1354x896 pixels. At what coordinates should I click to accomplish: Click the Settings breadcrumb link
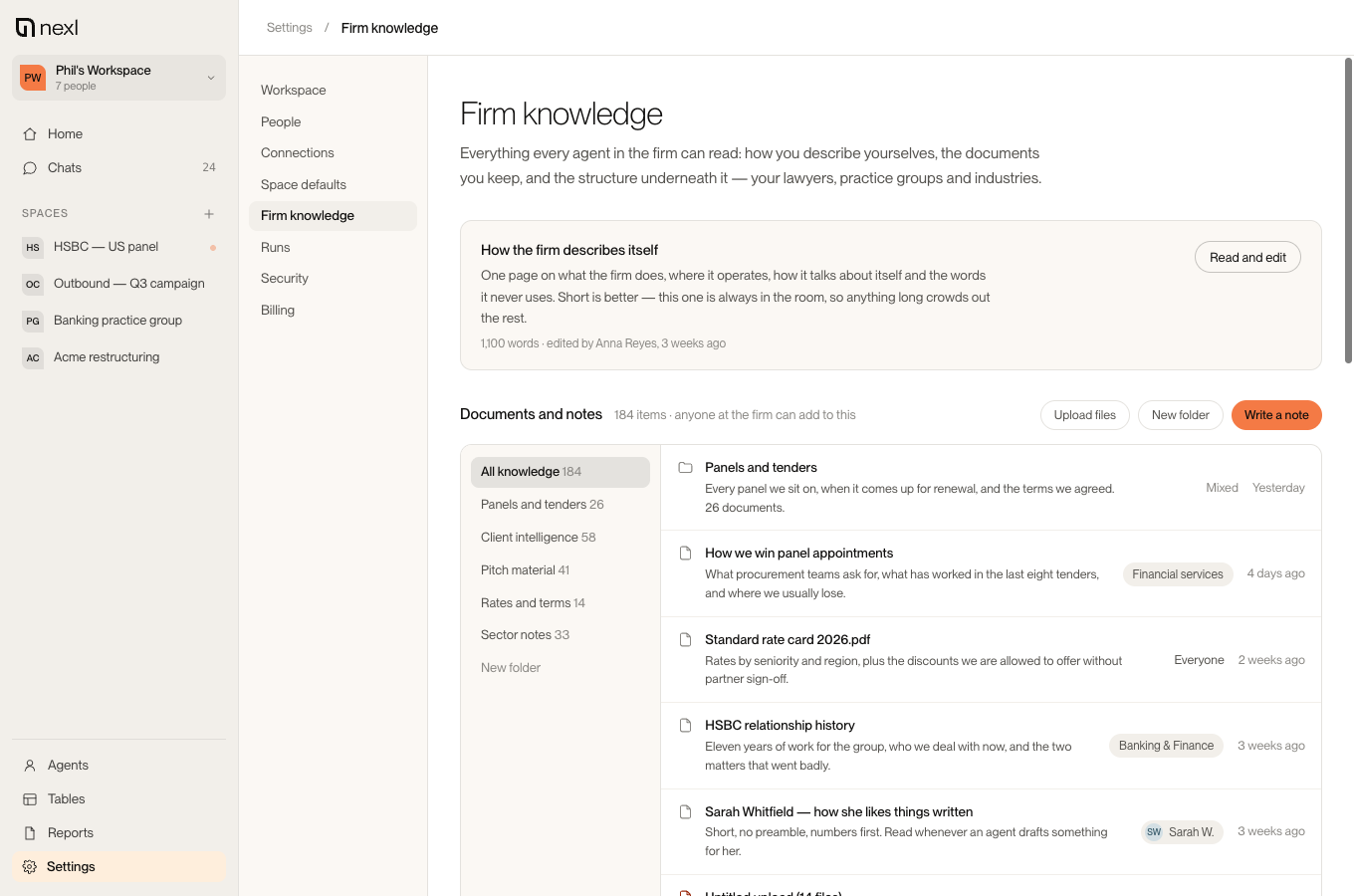click(x=290, y=28)
